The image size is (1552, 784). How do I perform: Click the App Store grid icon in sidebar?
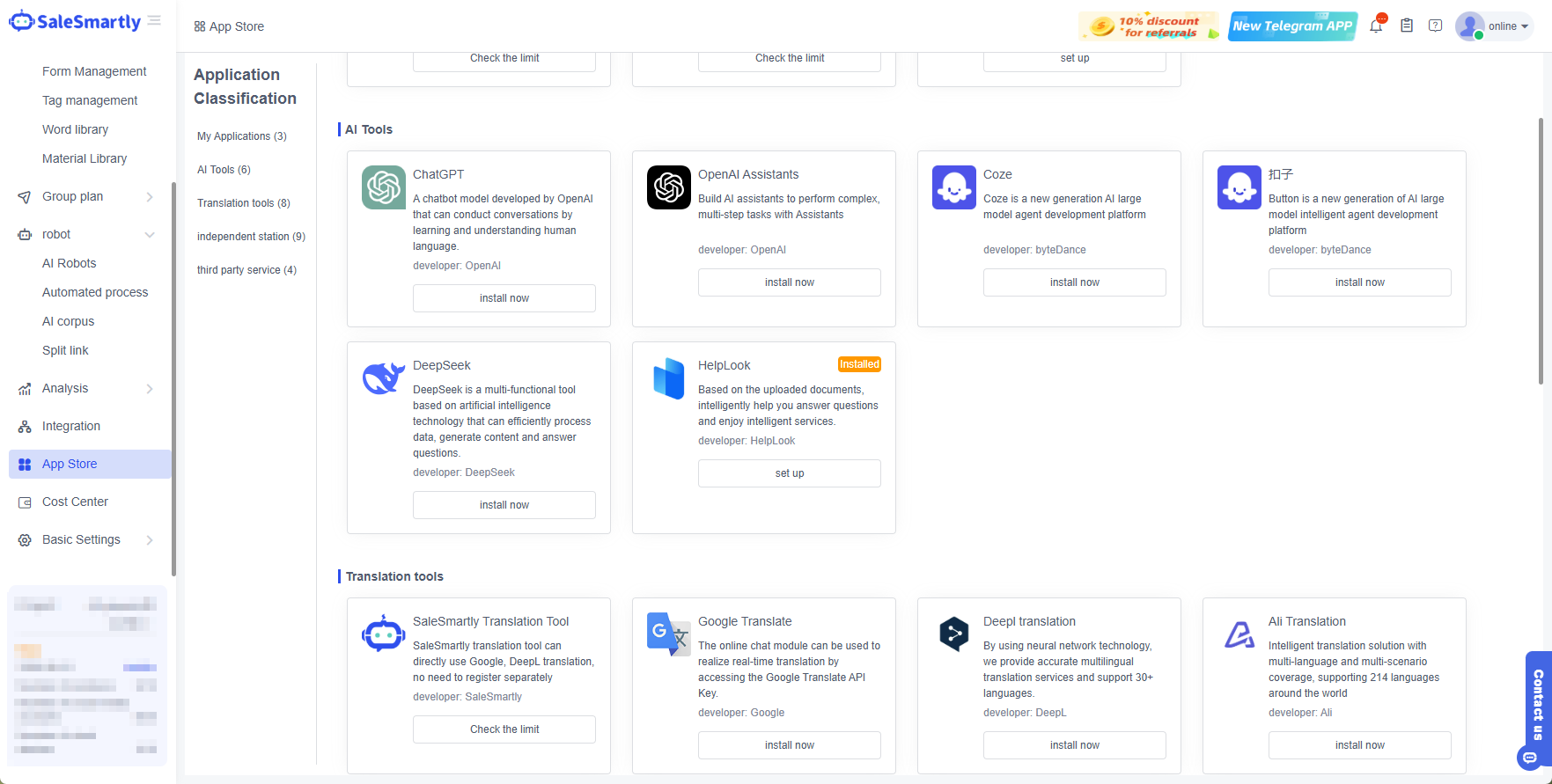[25, 465]
